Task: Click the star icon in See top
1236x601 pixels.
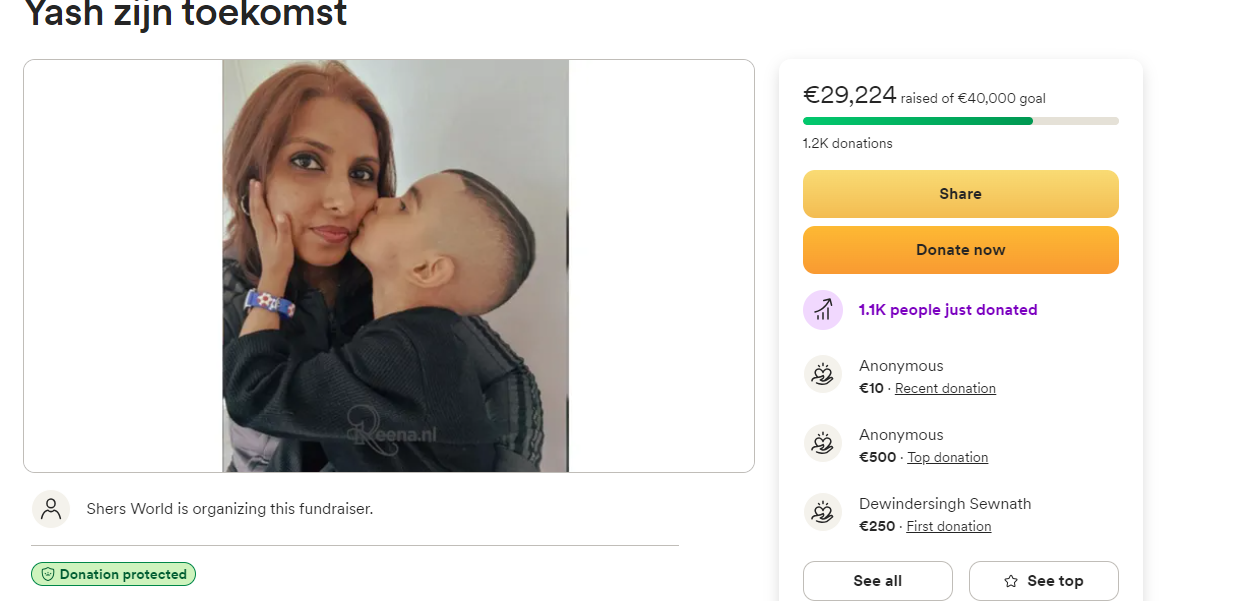Action: pyautogui.click(x=1011, y=581)
